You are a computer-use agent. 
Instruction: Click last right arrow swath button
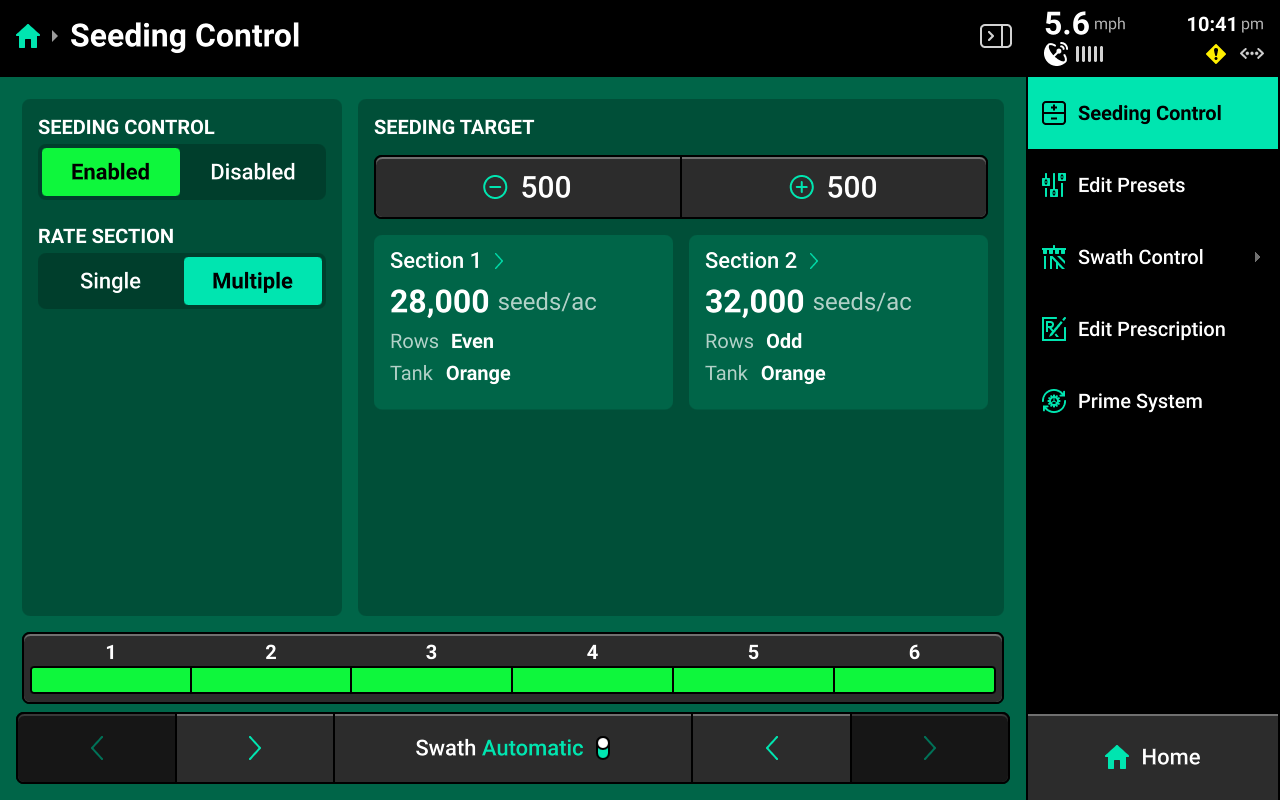coord(930,748)
